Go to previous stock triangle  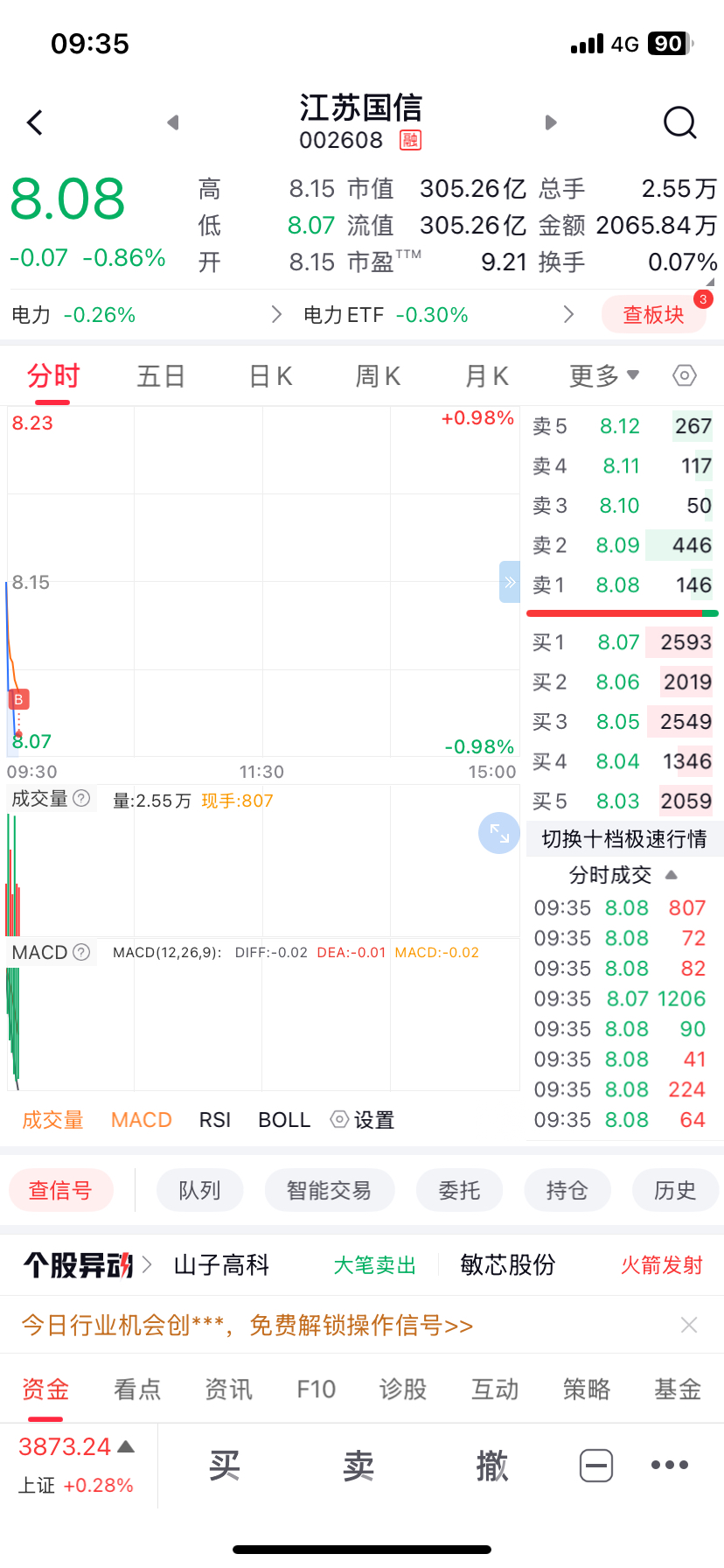tap(173, 122)
